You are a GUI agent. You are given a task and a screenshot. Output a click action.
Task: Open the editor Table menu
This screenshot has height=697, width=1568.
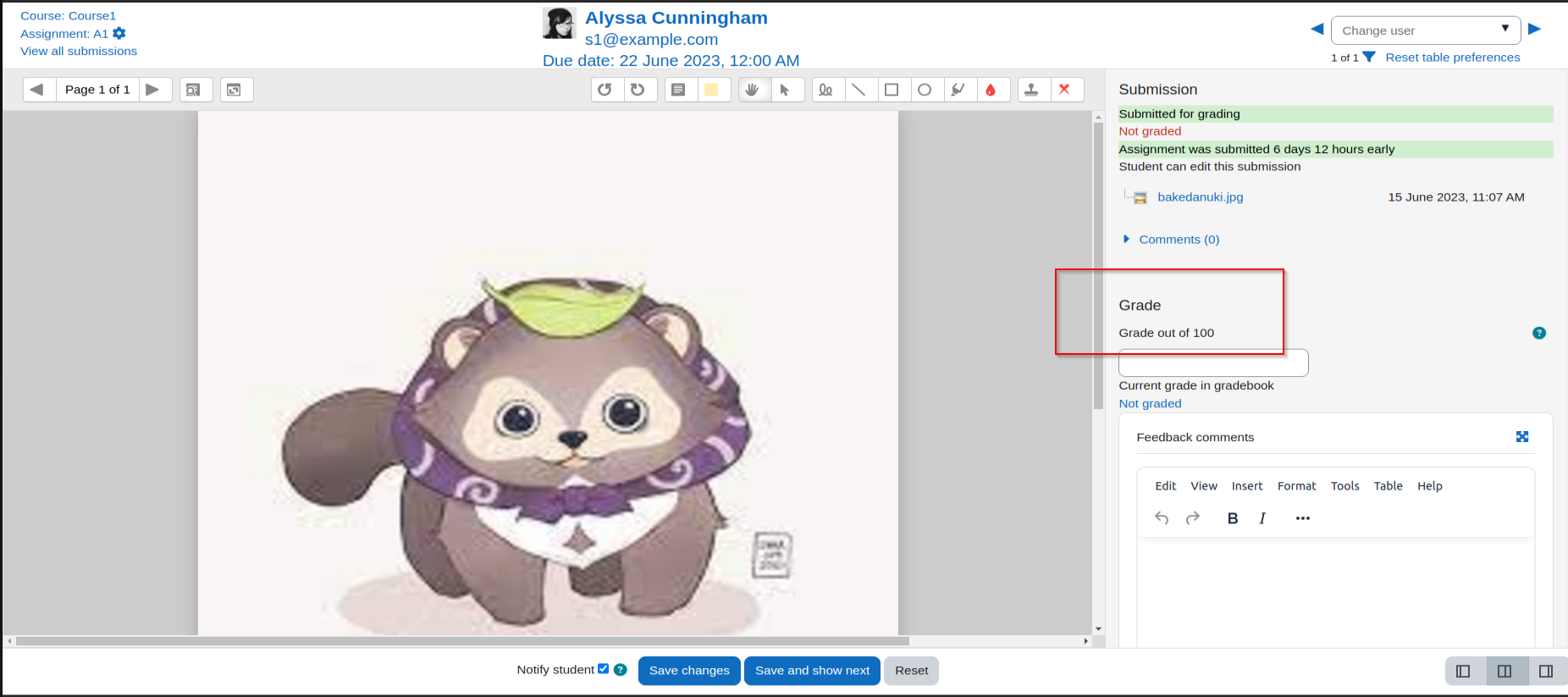1389,486
